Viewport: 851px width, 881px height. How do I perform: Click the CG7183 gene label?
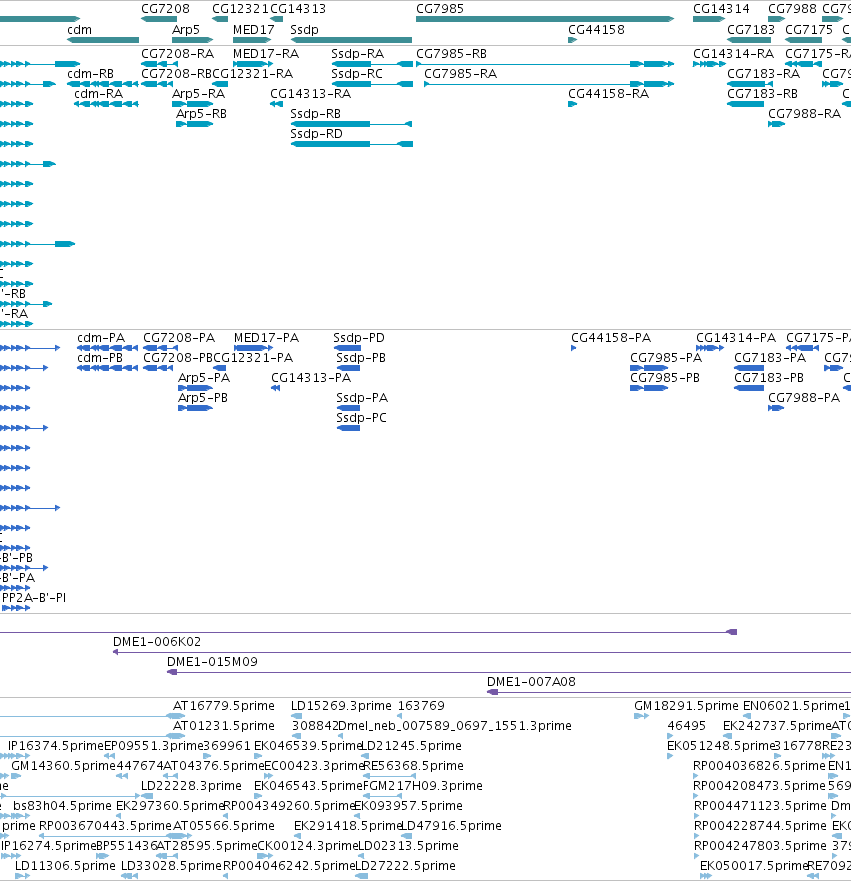(x=751, y=30)
